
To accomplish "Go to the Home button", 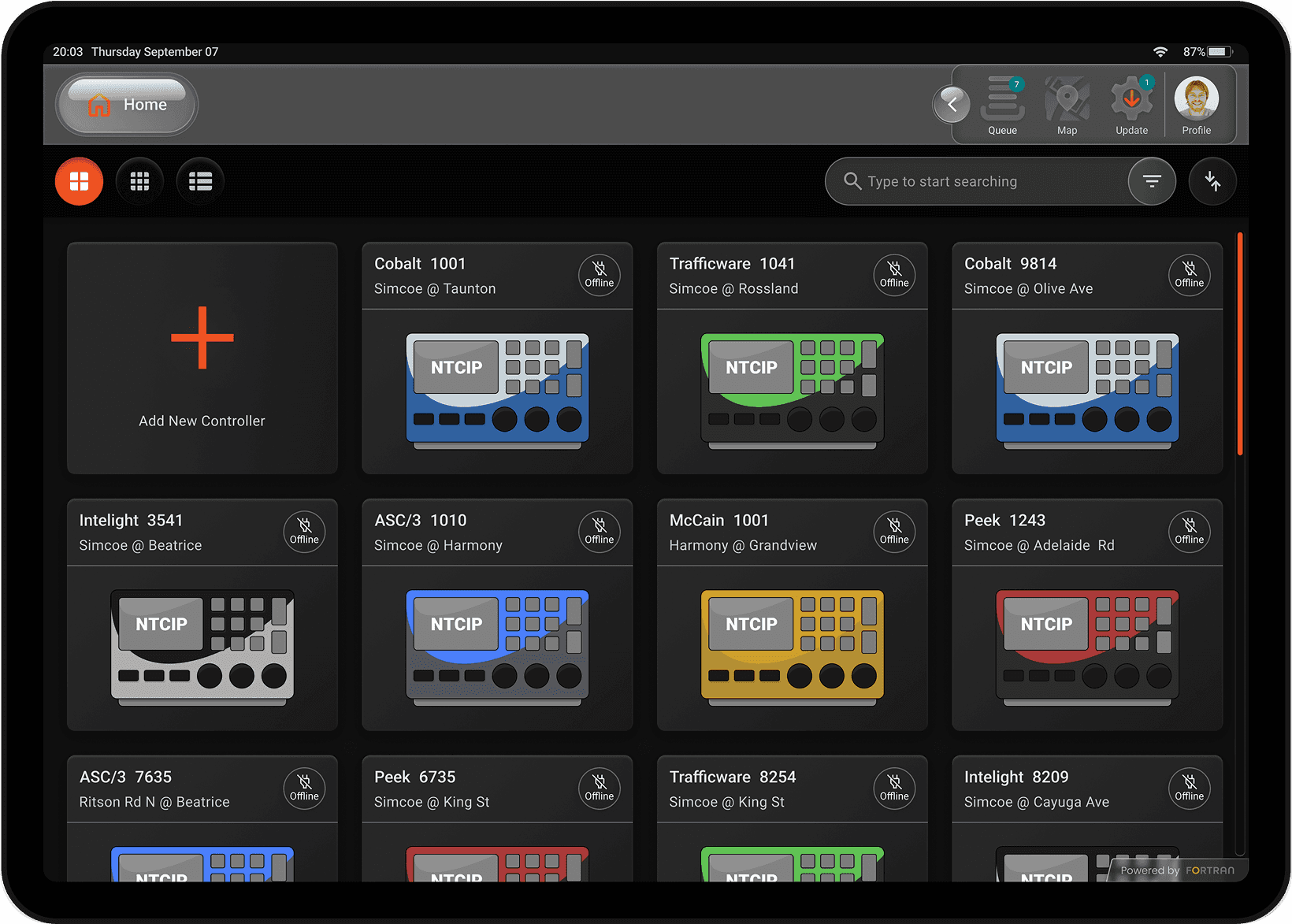I will tap(126, 104).
